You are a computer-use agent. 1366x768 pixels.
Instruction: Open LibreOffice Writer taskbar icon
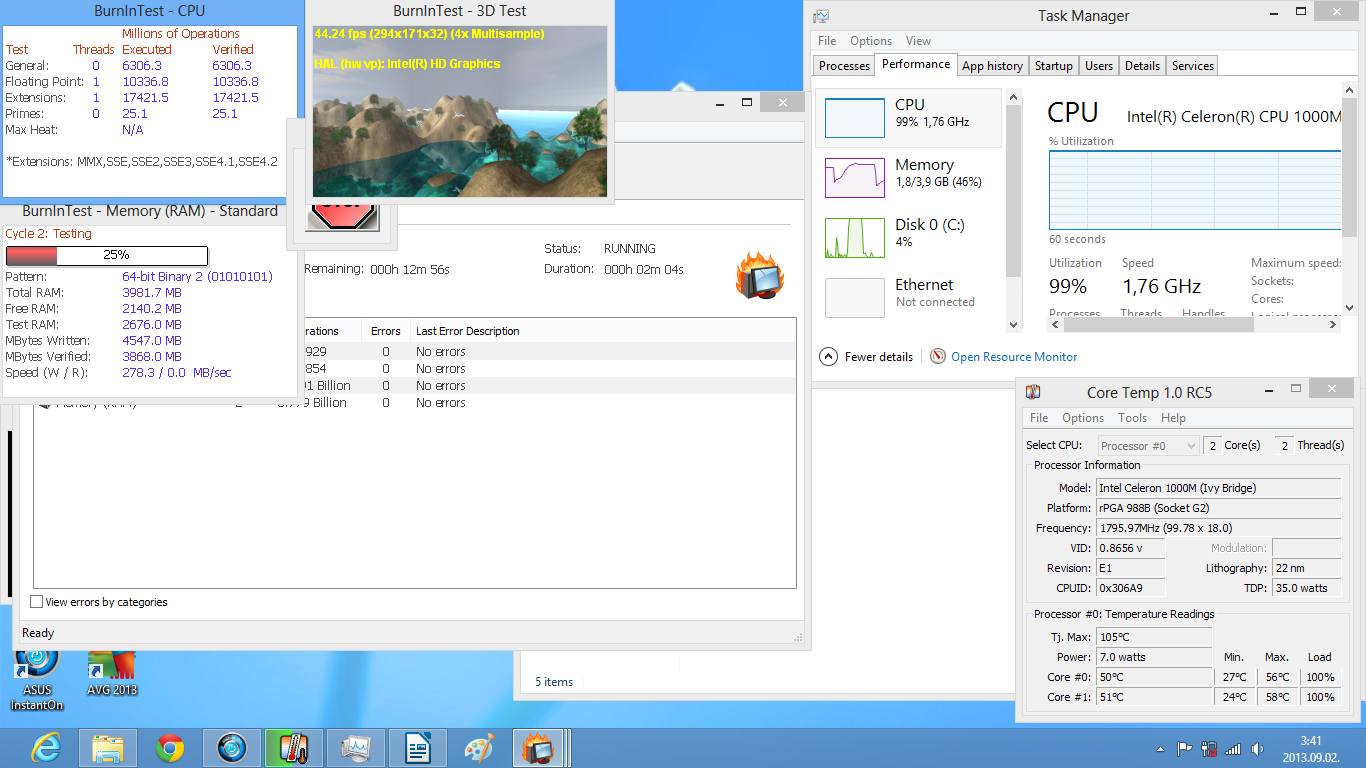tap(418, 748)
